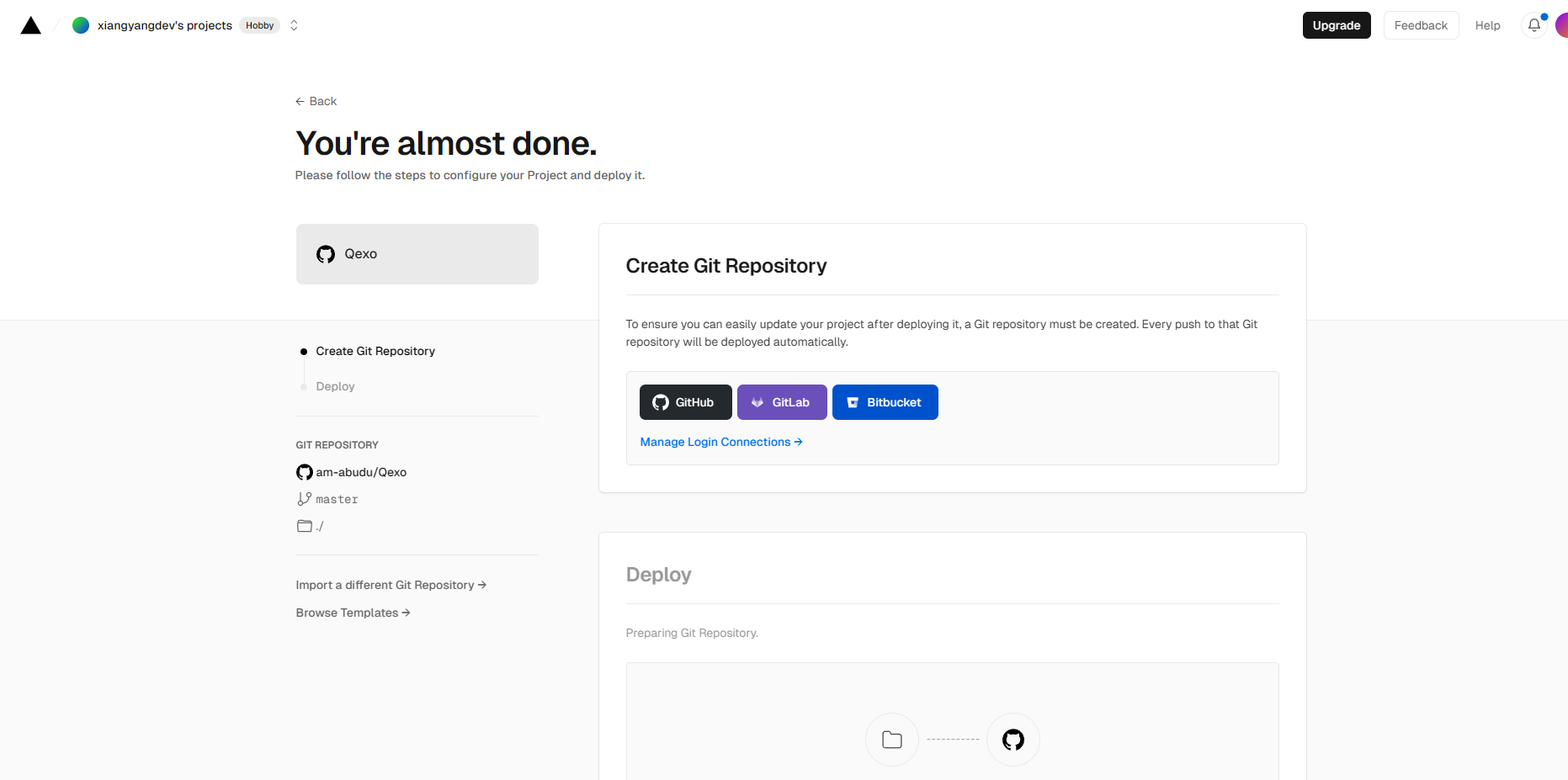This screenshot has height=780, width=1568.
Task: Click Preparing Git Repository status text
Action: (692, 633)
